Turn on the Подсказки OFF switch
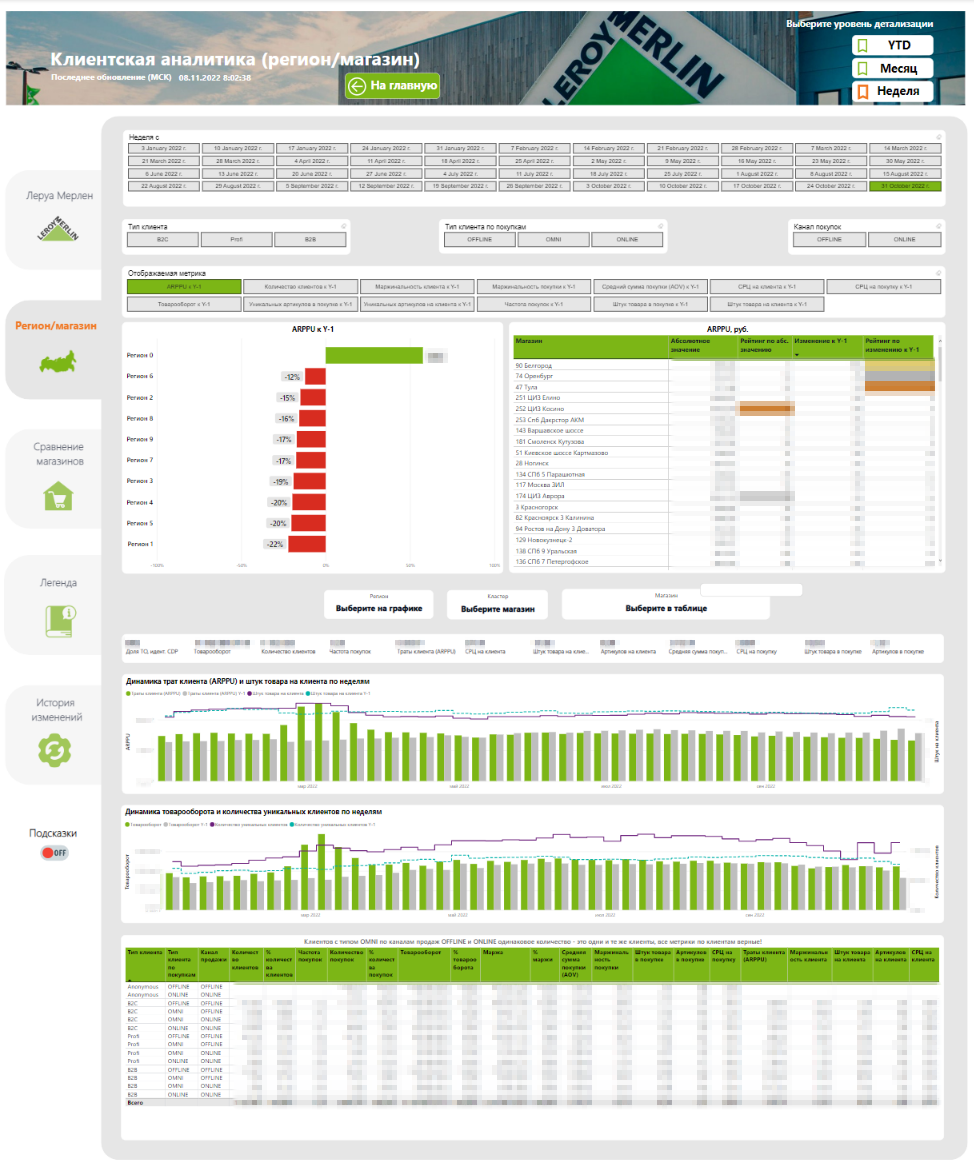974x1171 pixels. tap(55, 853)
